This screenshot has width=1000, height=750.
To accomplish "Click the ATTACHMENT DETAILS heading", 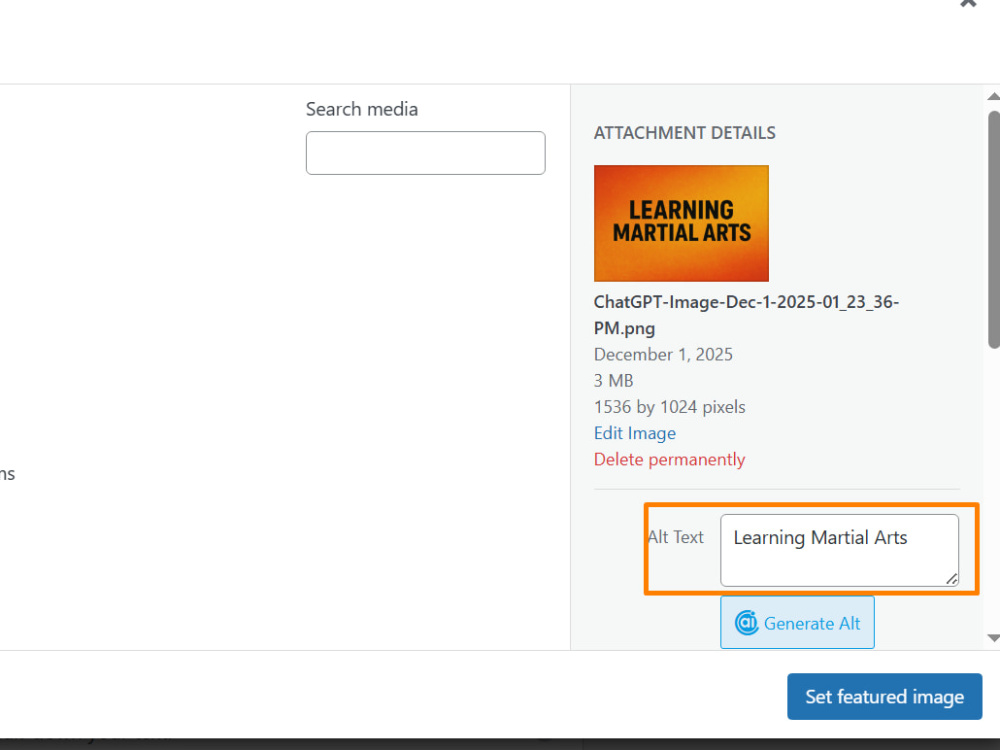I will pyautogui.click(x=684, y=133).
